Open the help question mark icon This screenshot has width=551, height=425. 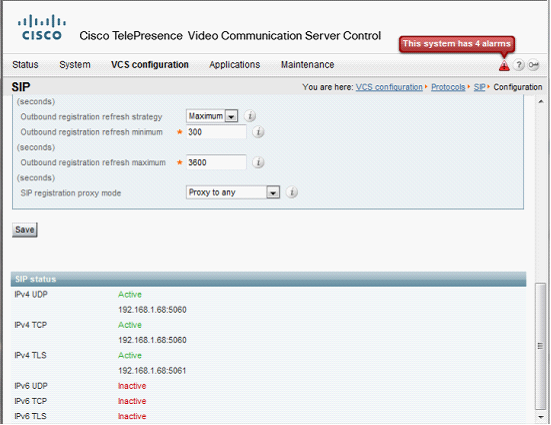pyautogui.click(x=519, y=65)
